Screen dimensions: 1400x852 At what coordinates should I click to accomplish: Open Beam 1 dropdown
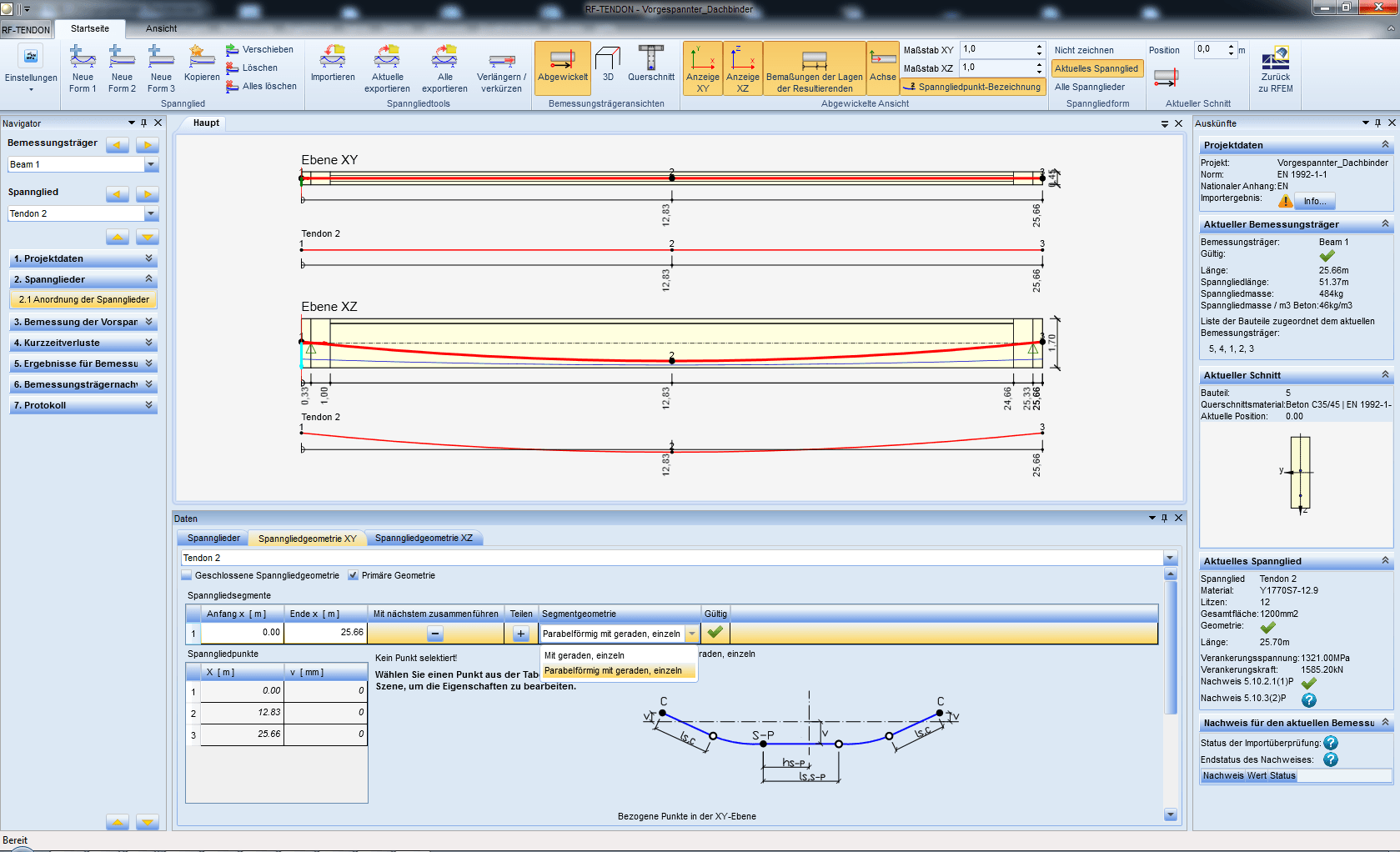151,164
